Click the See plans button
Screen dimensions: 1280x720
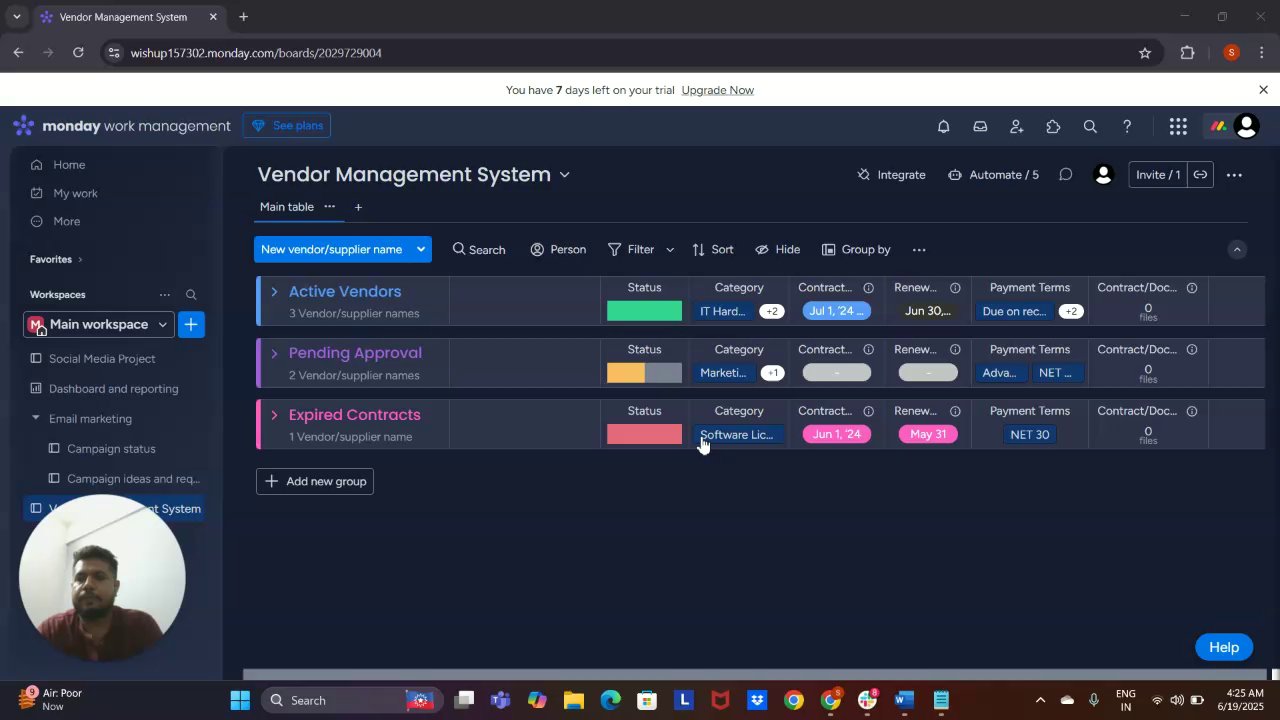pos(287,126)
